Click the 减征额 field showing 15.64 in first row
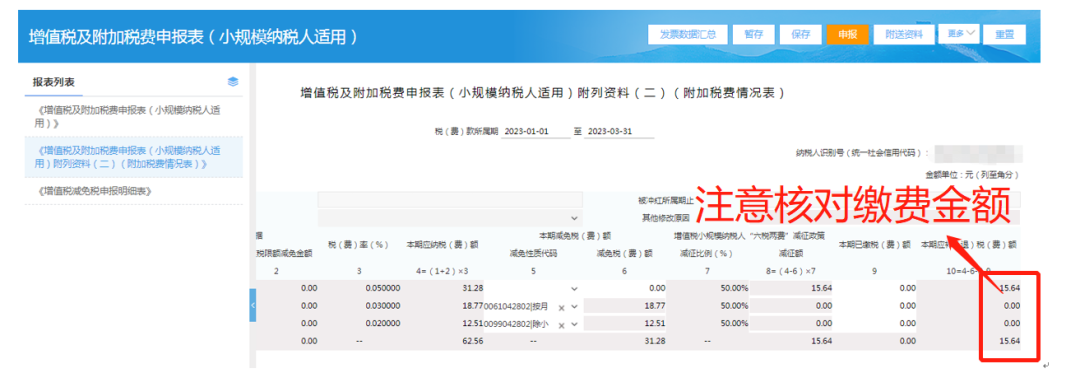 point(791,289)
